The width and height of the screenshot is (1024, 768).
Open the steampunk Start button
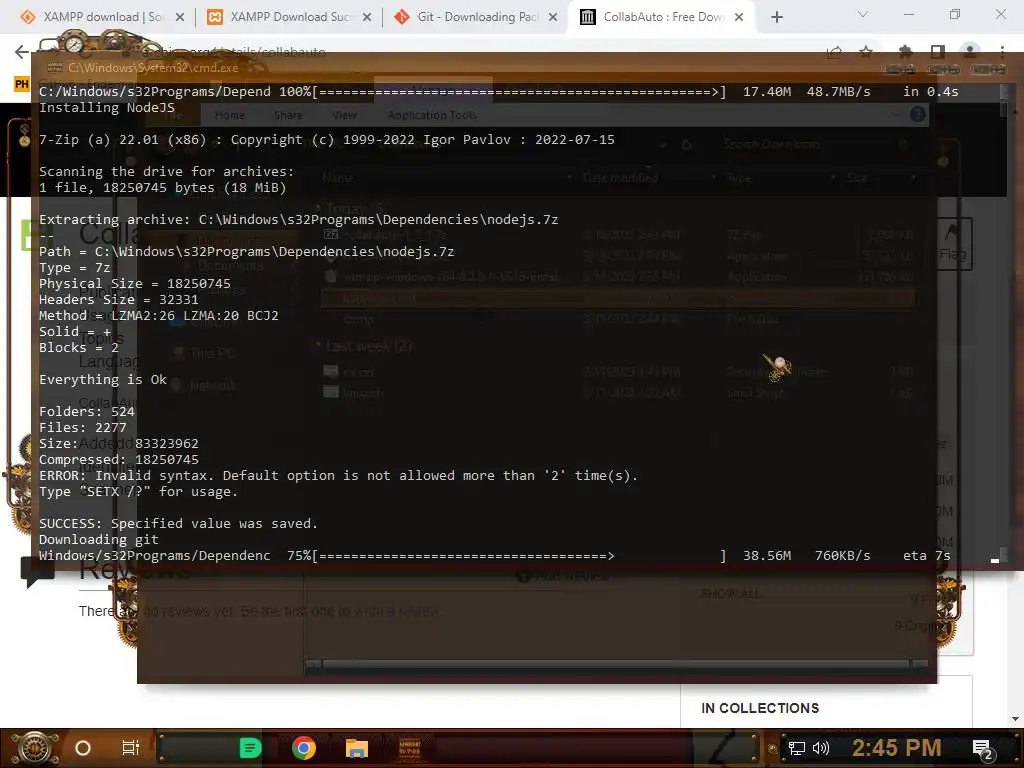(34, 748)
